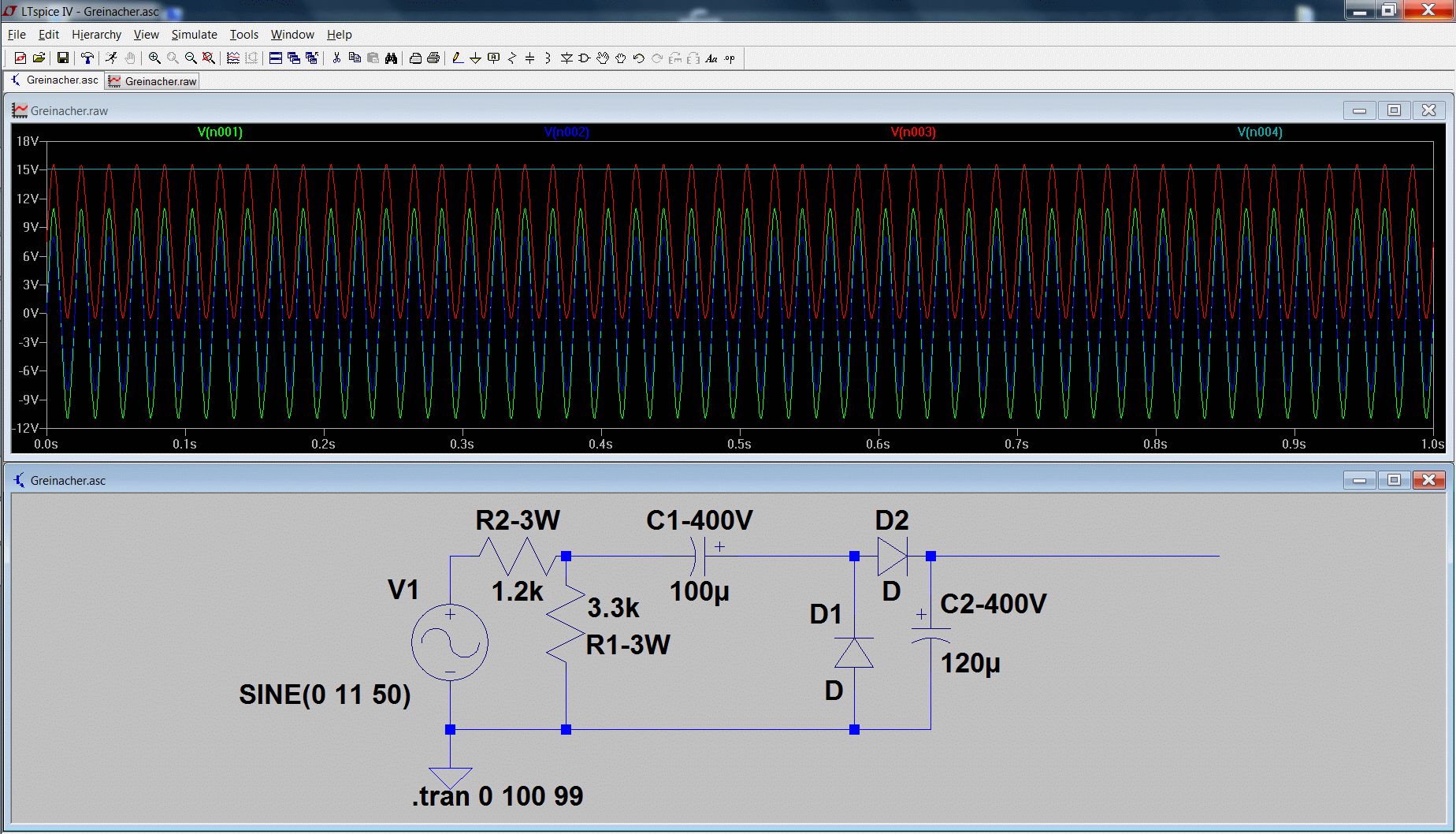
Task: Click the Undo toolbar icon
Action: [x=639, y=58]
